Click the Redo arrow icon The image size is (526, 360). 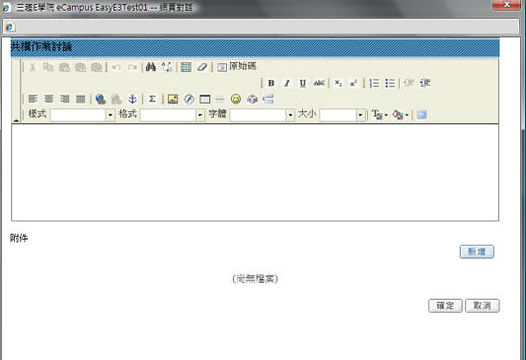click(x=133, y=67)
